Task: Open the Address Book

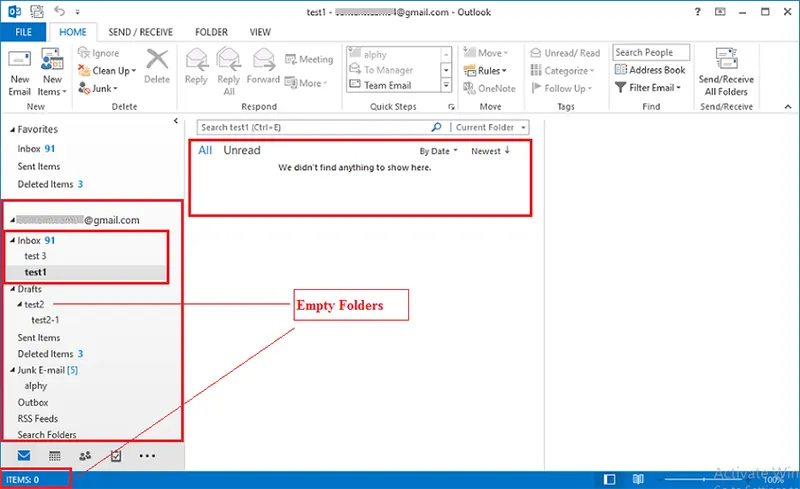Action: pos(650,70)
